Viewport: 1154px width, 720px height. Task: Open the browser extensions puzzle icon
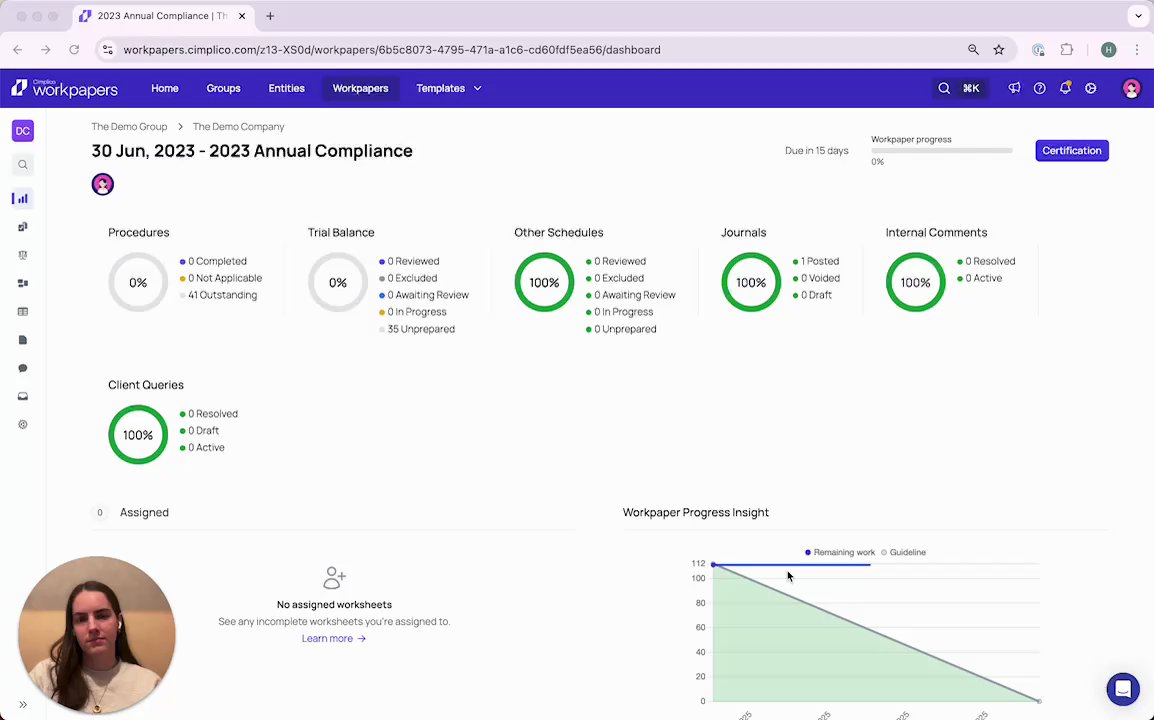pos(1066,50)
